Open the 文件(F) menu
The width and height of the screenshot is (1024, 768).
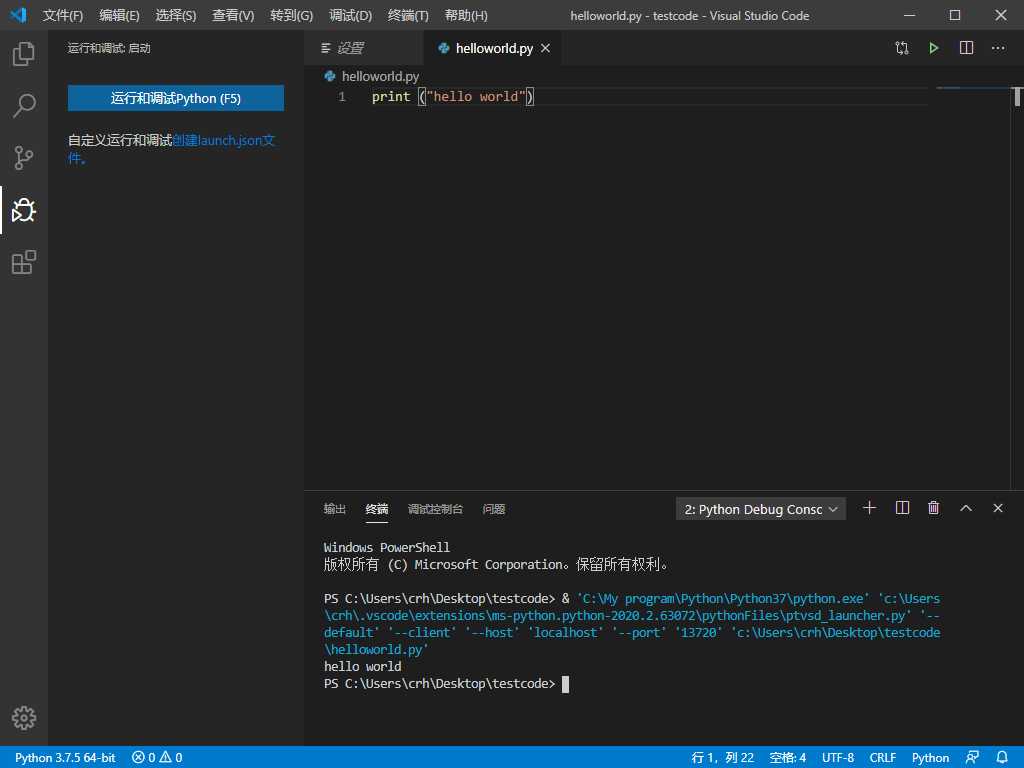63,16
